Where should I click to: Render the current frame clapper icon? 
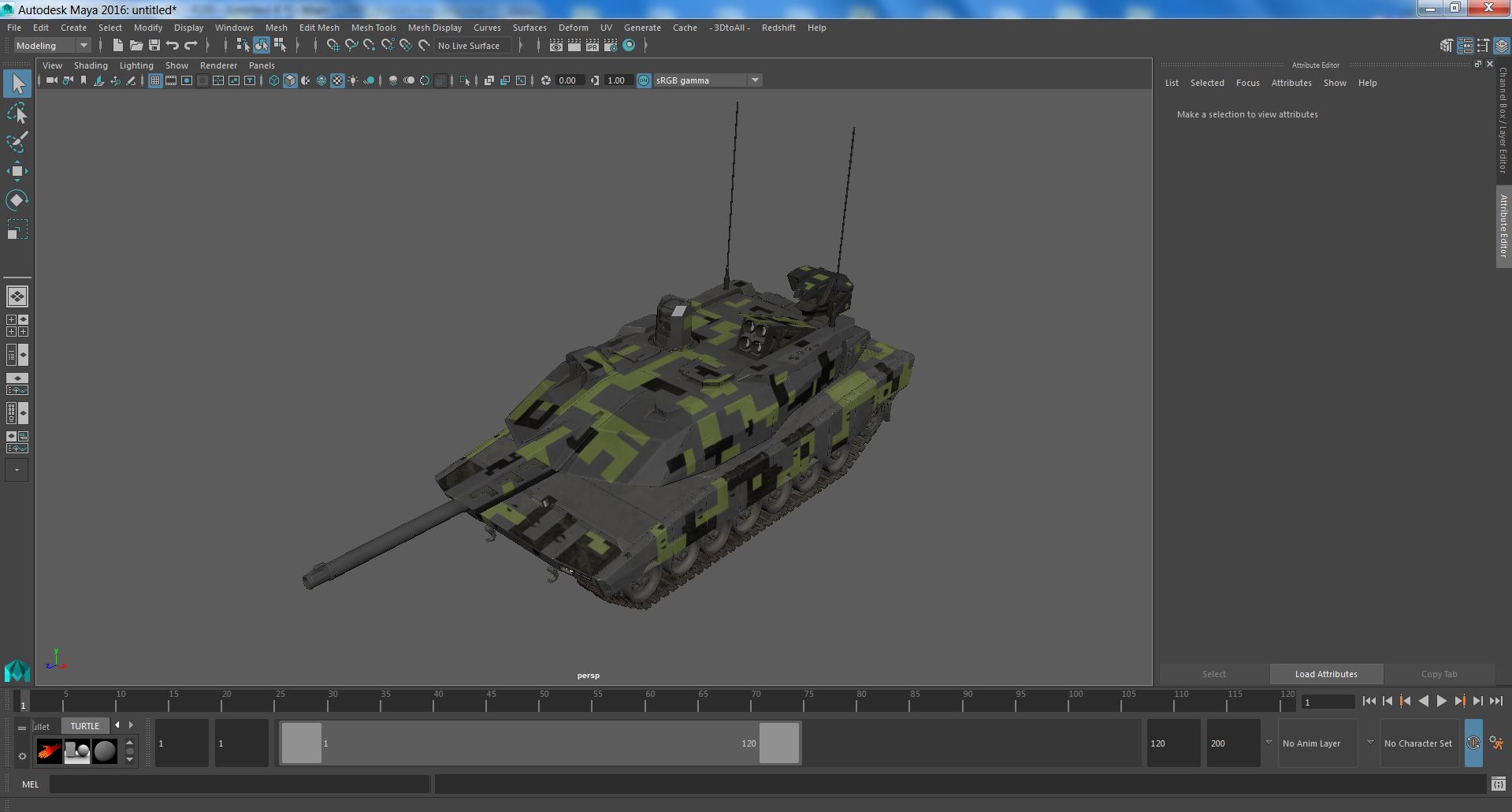tap(574, 46)
